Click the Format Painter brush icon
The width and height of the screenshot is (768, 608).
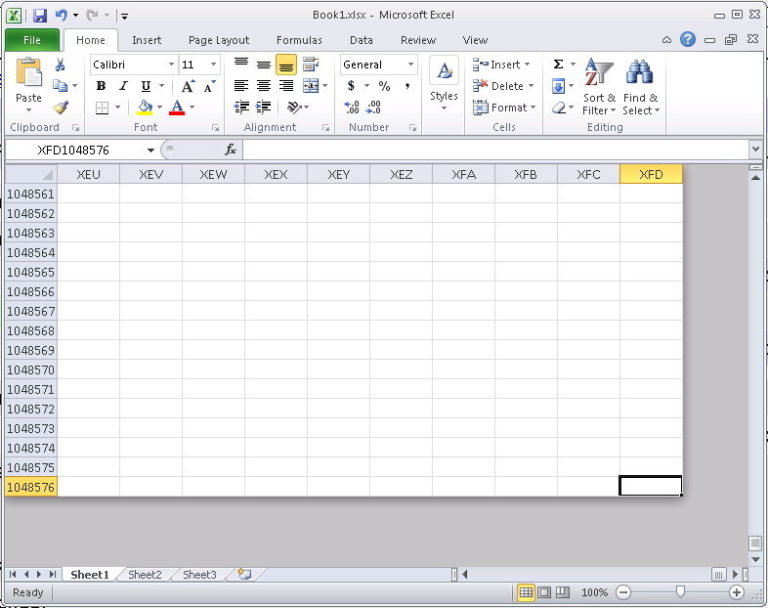pyautogui.click(x=61, y=107)
